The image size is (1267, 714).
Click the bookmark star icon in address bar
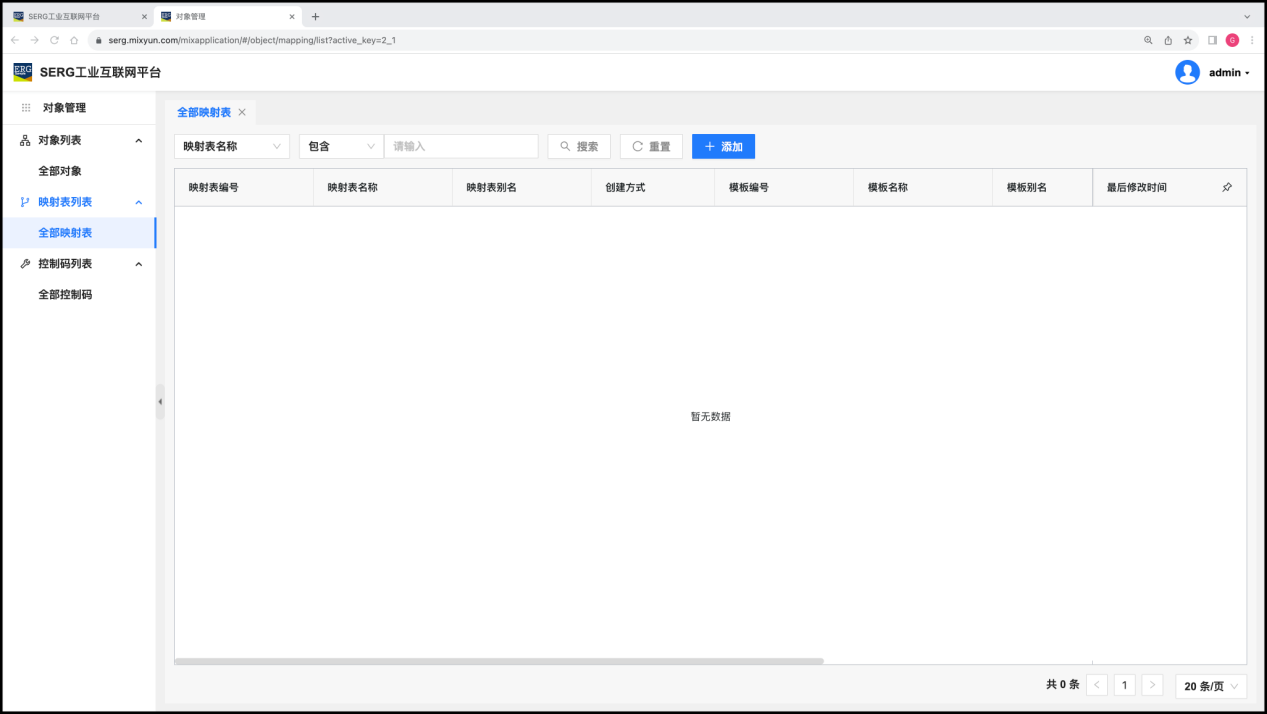pos(1188,40)
